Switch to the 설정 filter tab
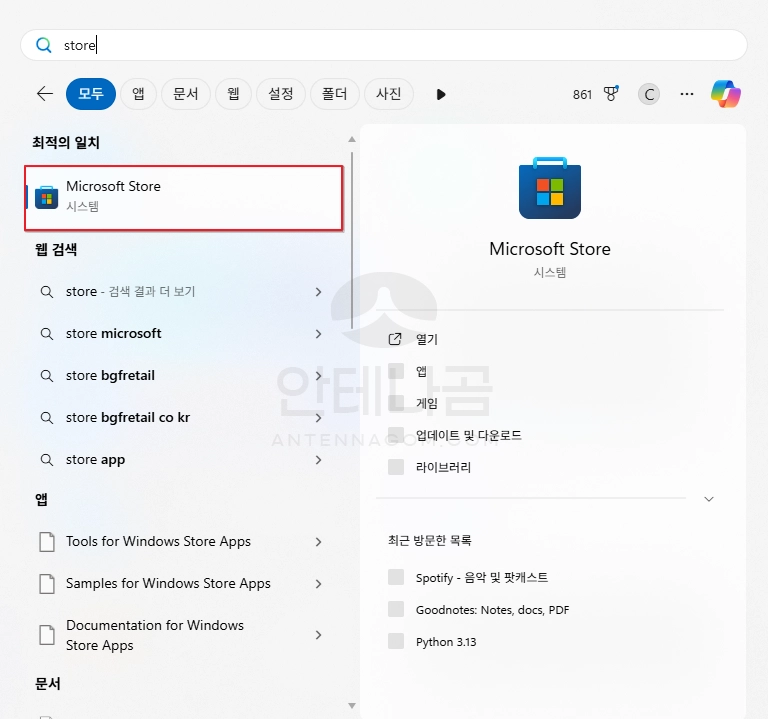 [281, 94]
